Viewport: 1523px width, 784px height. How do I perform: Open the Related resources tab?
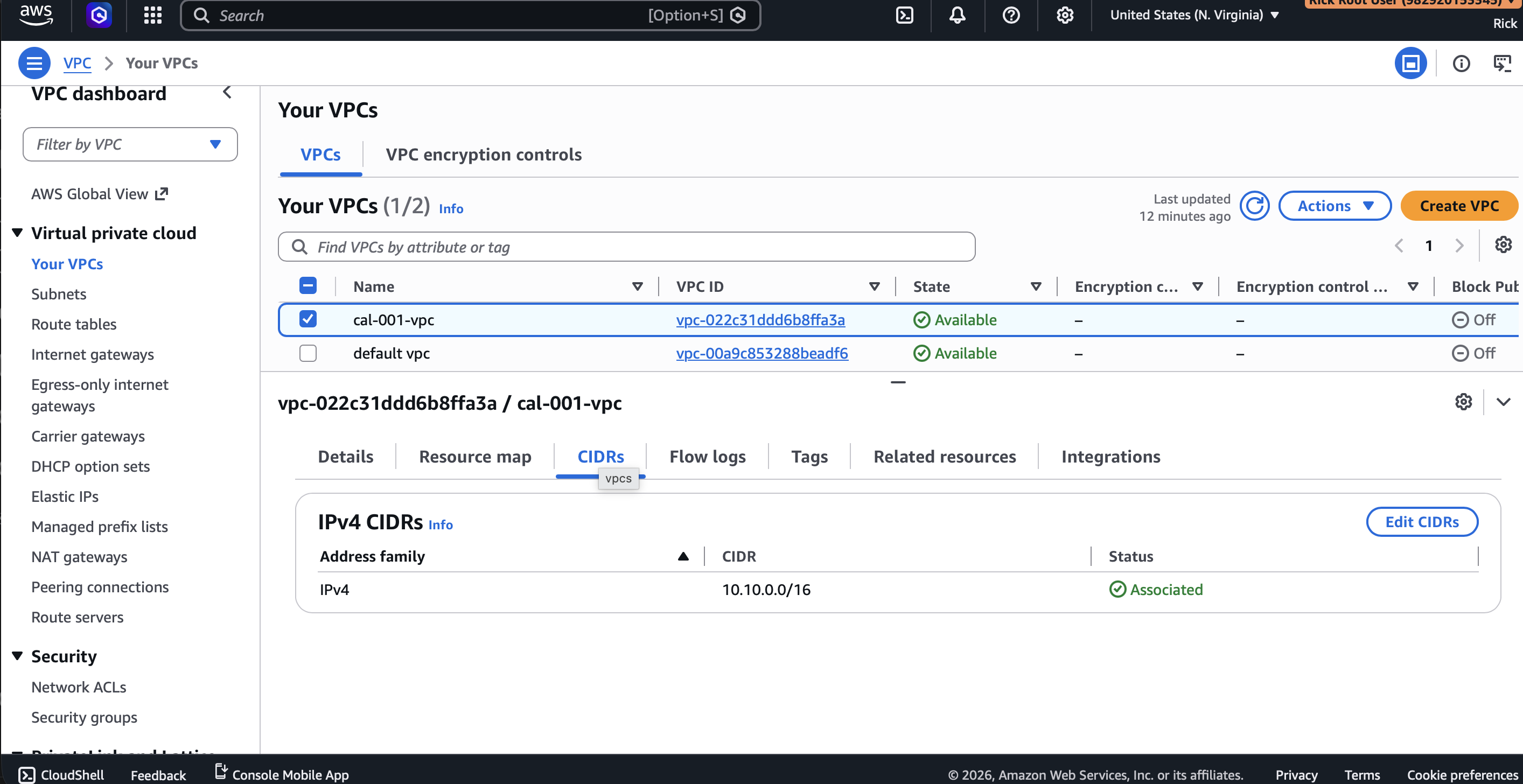click(944, 457)
